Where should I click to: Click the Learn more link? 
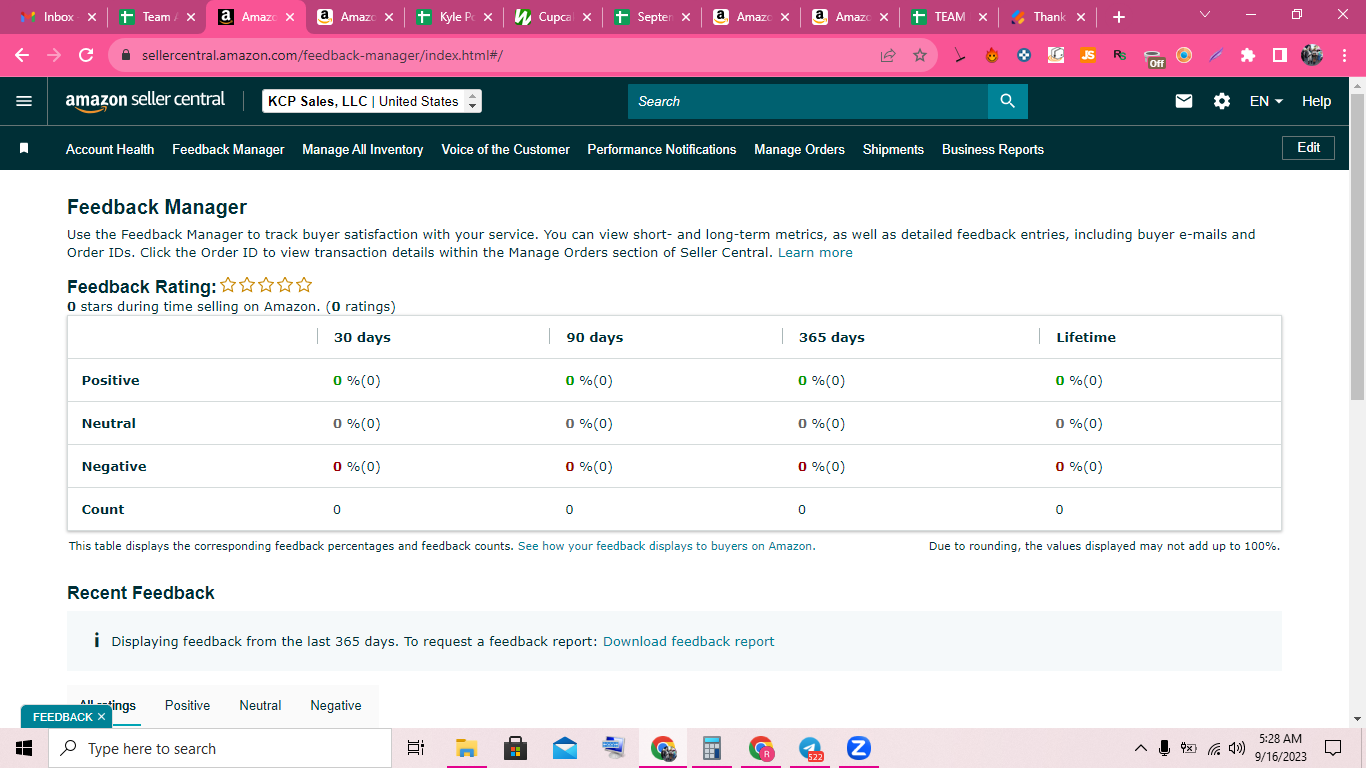pos(815,253)
